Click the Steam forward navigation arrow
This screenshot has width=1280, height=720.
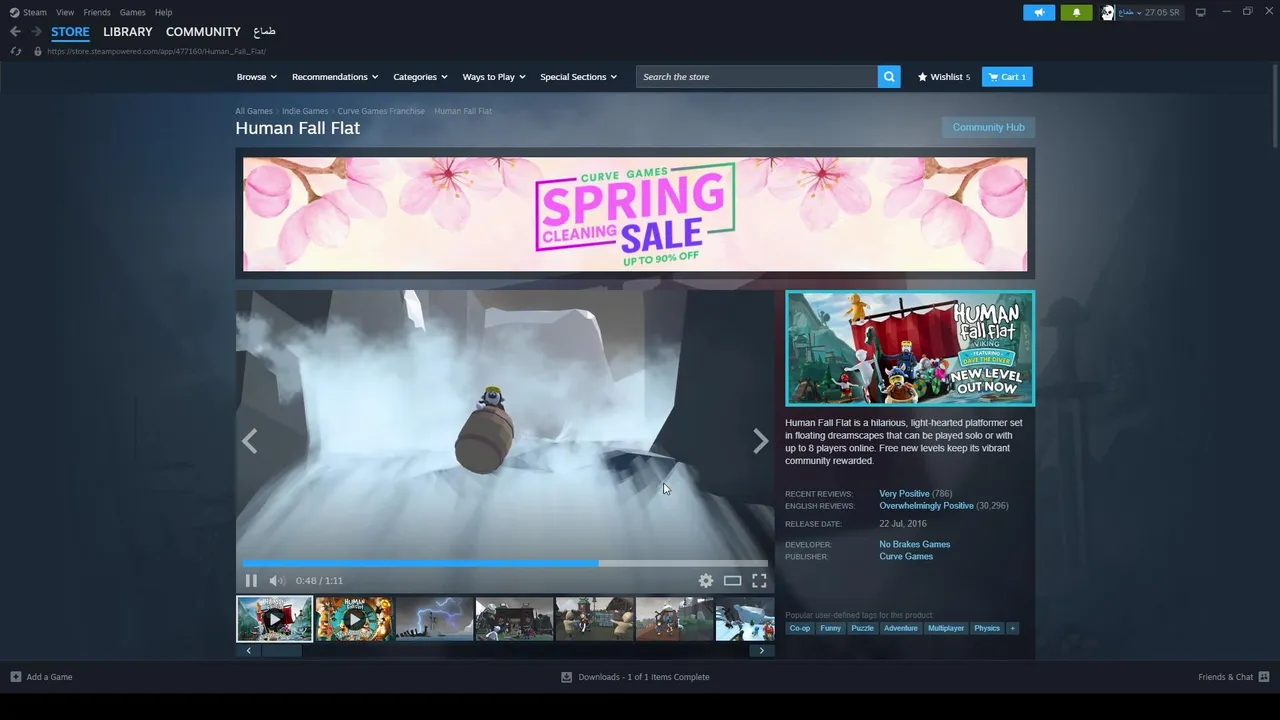coord(36,32)
